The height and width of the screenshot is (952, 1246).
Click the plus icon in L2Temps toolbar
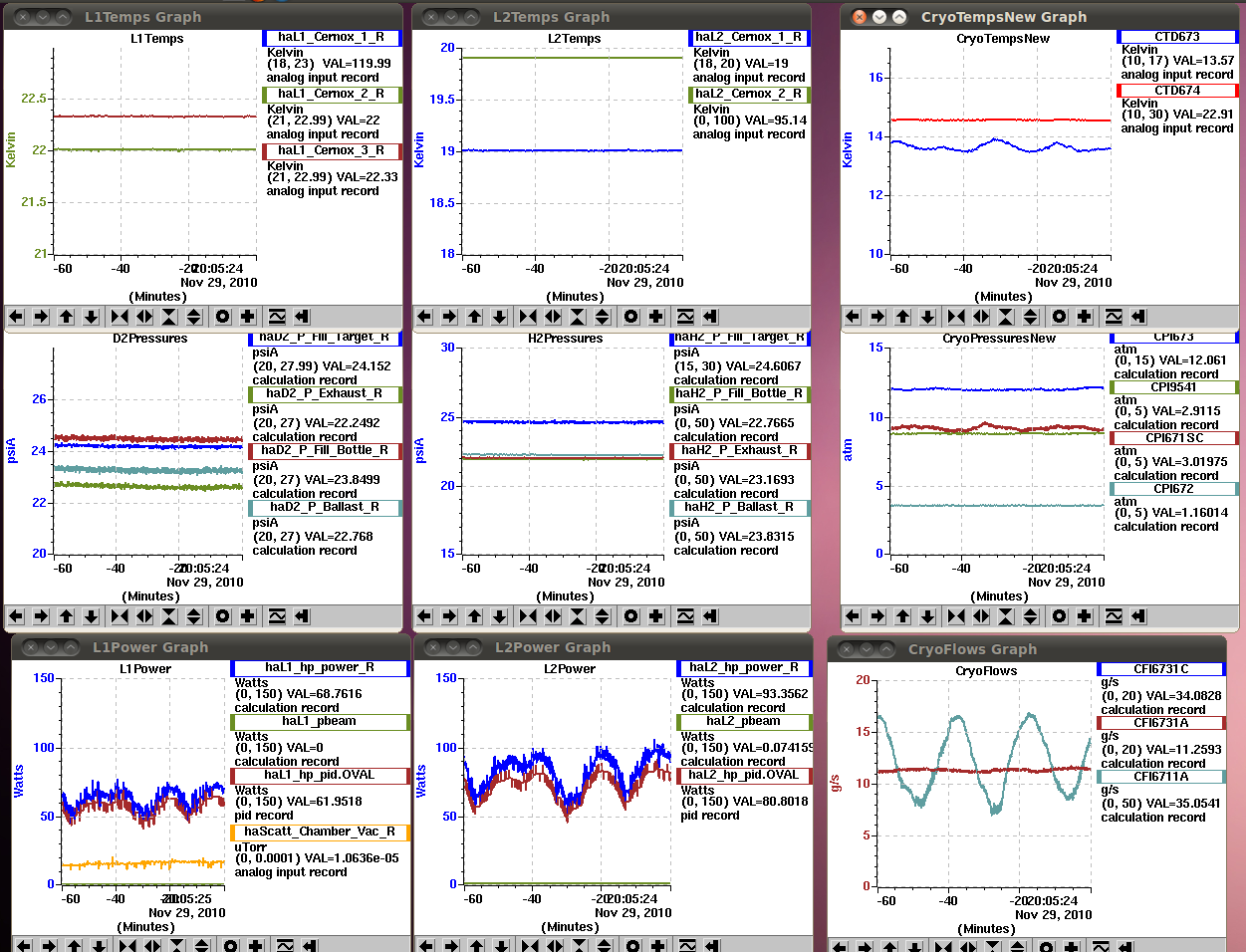tap(656, 317)
